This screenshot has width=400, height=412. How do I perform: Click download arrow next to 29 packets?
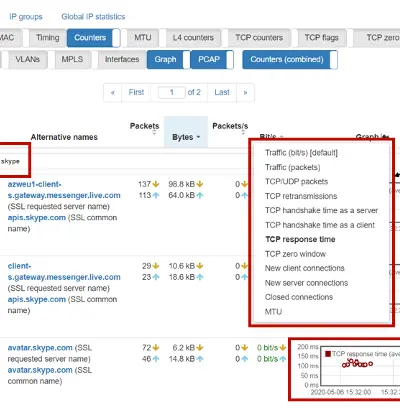[x=156, y=266]
